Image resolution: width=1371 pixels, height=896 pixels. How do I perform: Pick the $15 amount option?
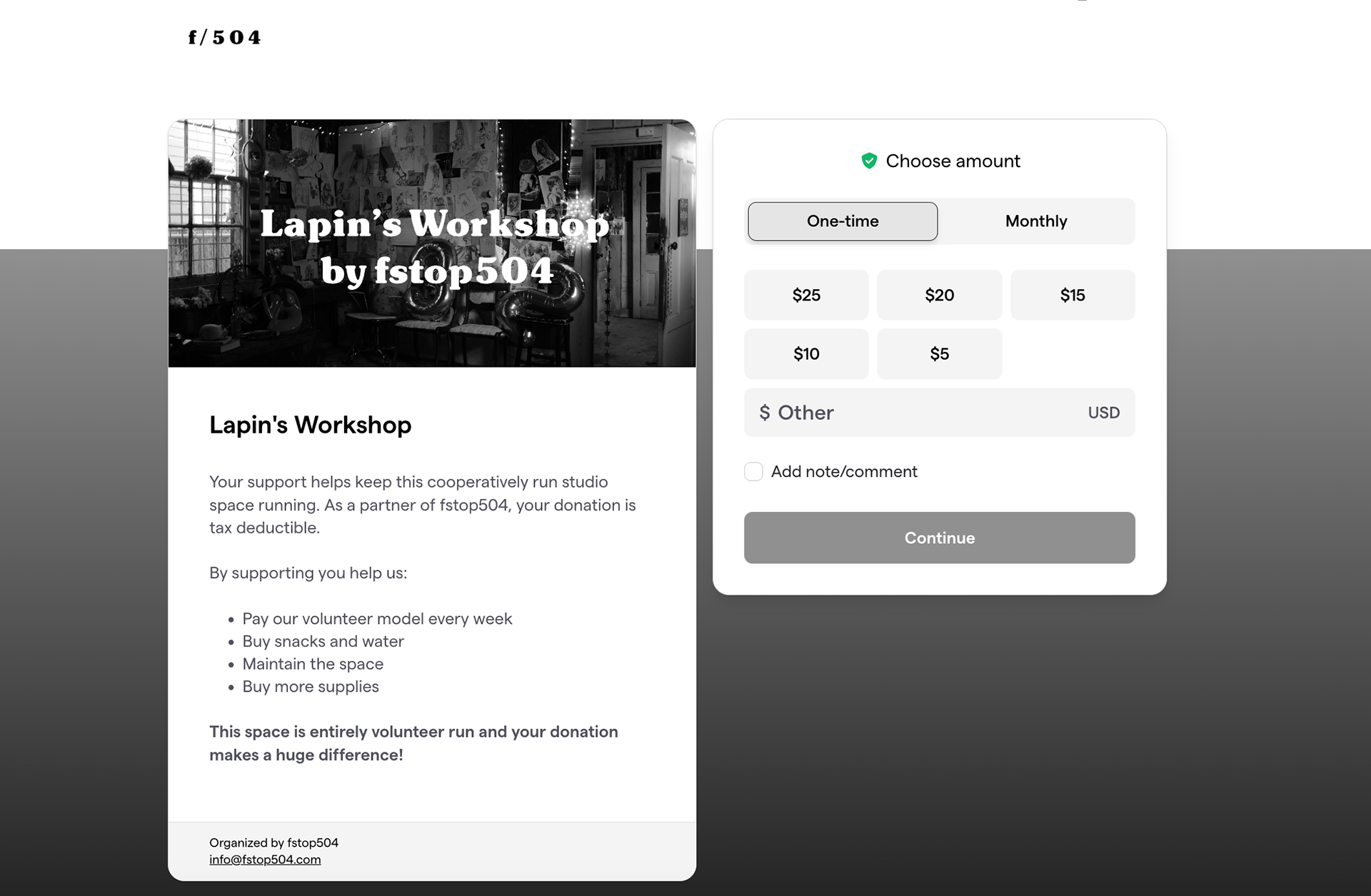click(1073, 295)
